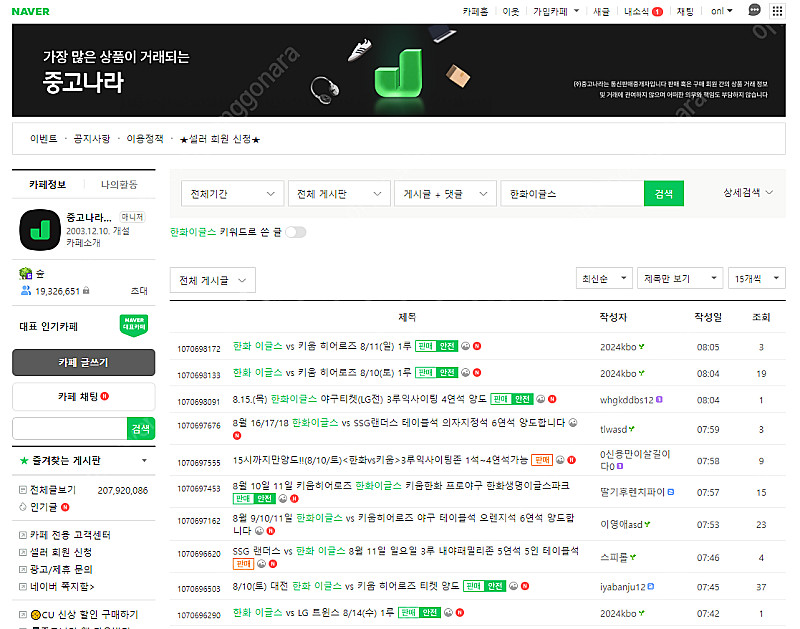Click the 한화이글스 search keyword field
Viewport: 800px width, 629px height.
click(572, 193)
